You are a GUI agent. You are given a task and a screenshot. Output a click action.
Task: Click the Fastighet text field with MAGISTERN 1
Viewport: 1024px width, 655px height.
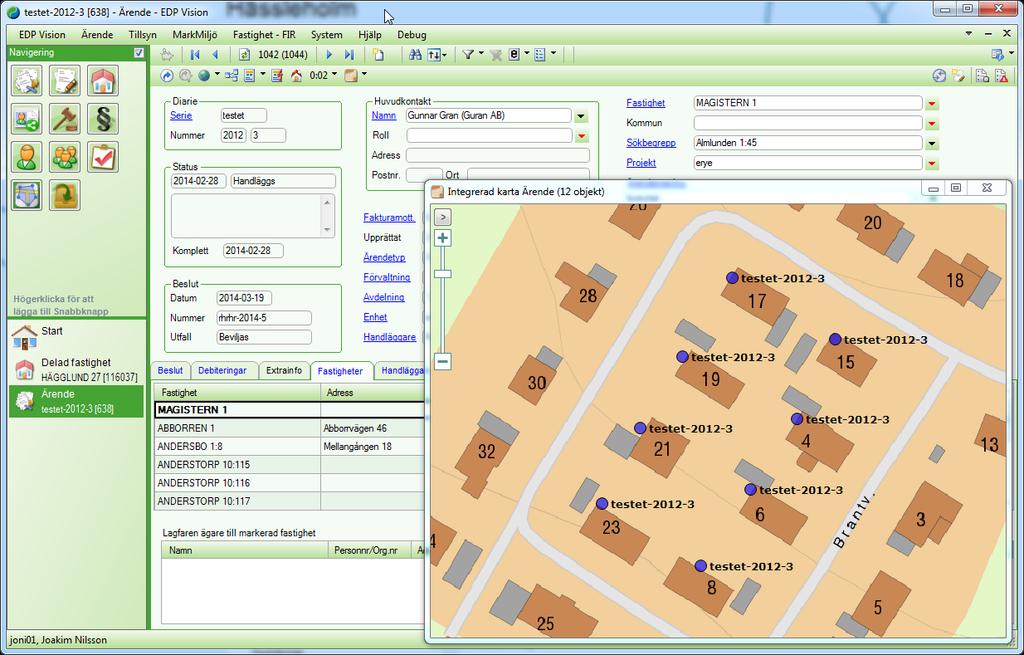[807, 103]
